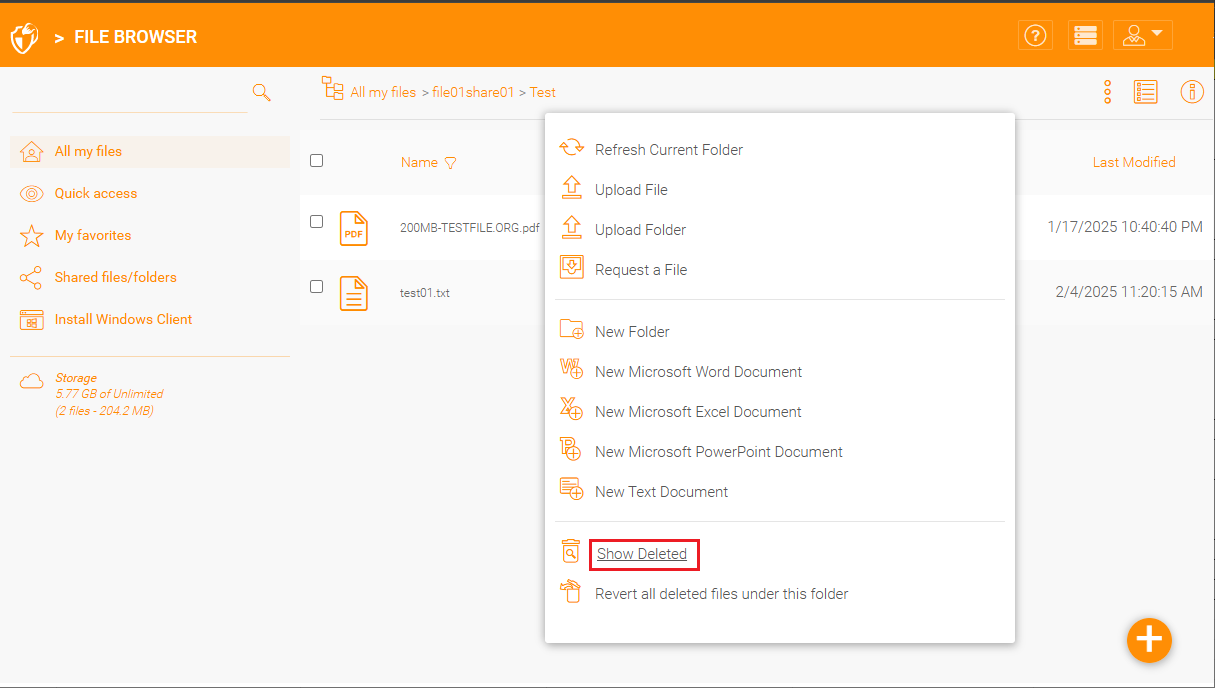Click the PowerPoint document icon
Screen dimensions: 1215x688
click(x=571, y=449)
